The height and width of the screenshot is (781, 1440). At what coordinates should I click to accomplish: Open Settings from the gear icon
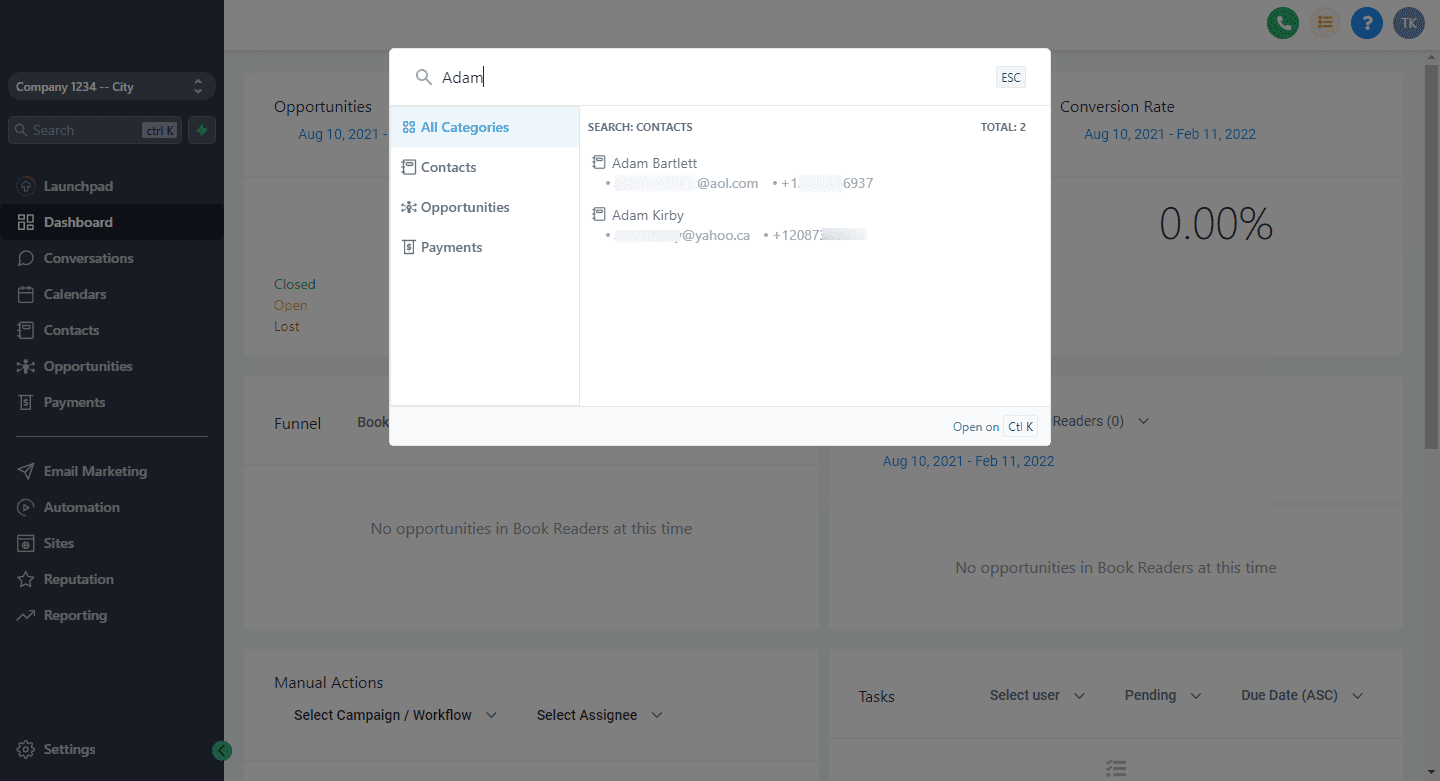point(26,749)
